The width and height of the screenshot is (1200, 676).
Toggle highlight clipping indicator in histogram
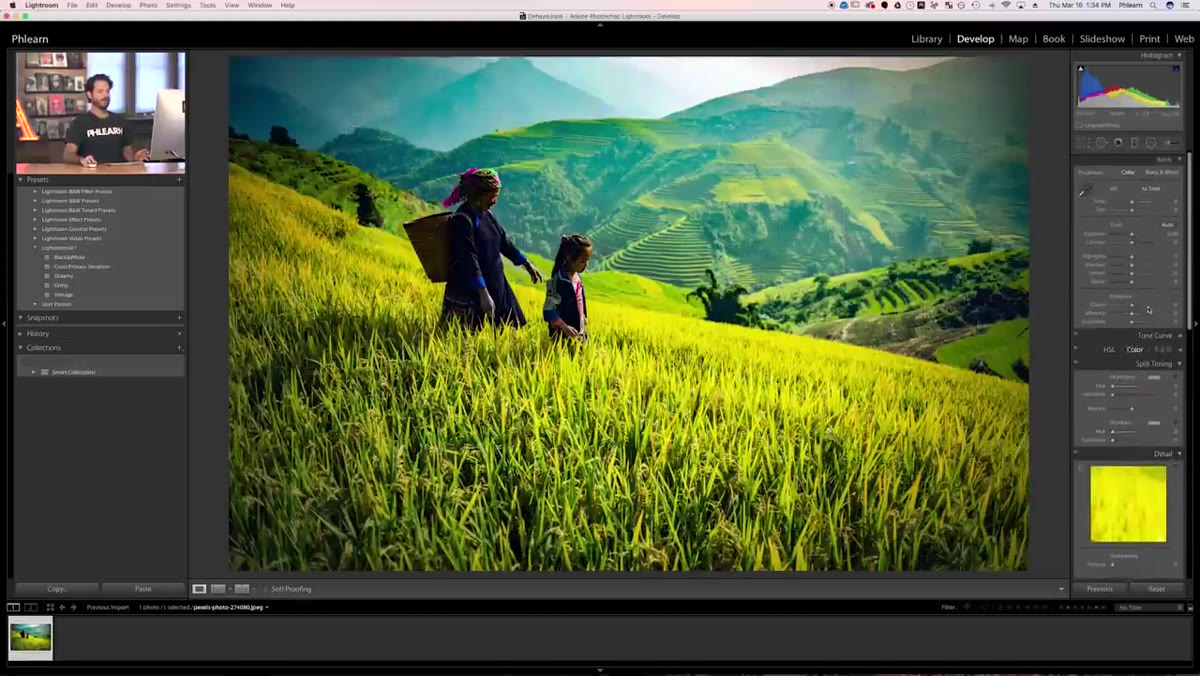[1177, 68]
